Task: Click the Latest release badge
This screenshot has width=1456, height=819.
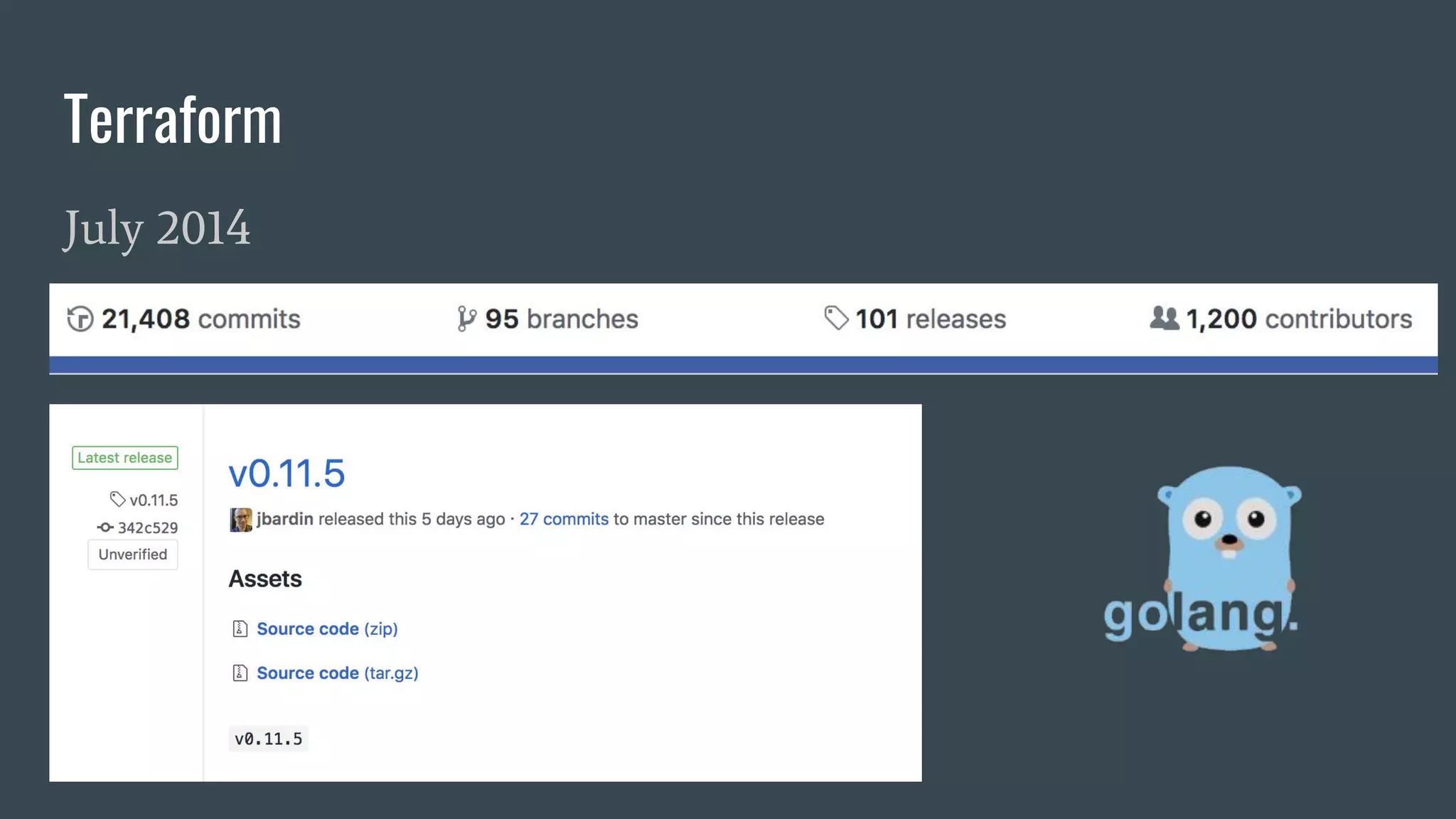Action: 125,458
